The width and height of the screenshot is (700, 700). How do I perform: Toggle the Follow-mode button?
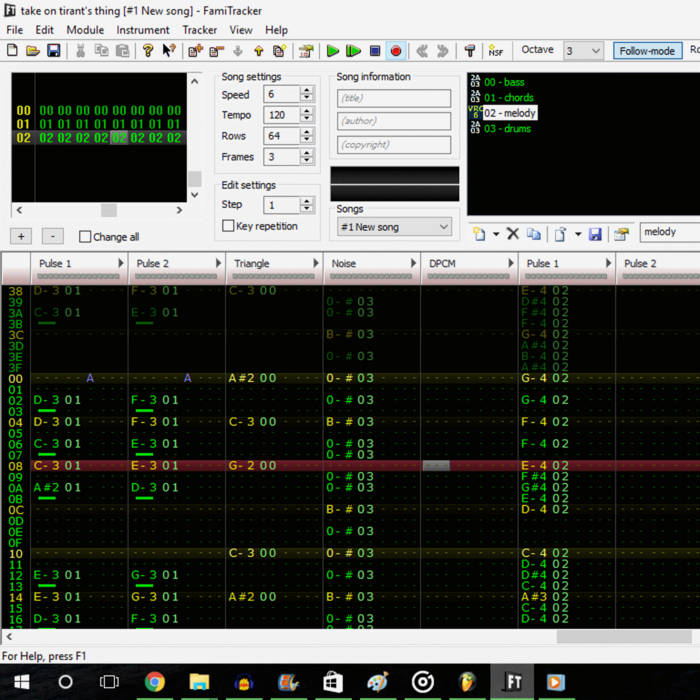click(x=647, y=51)
